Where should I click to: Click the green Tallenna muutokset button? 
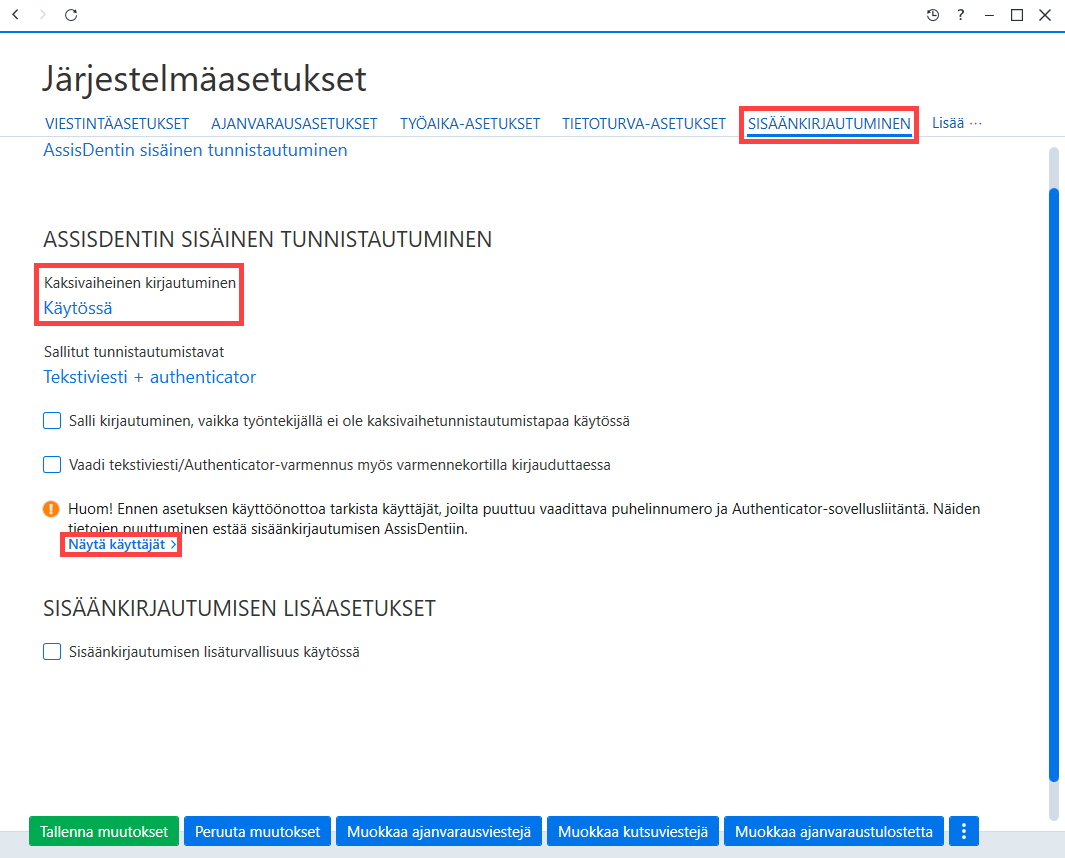(x=104, y=832)
